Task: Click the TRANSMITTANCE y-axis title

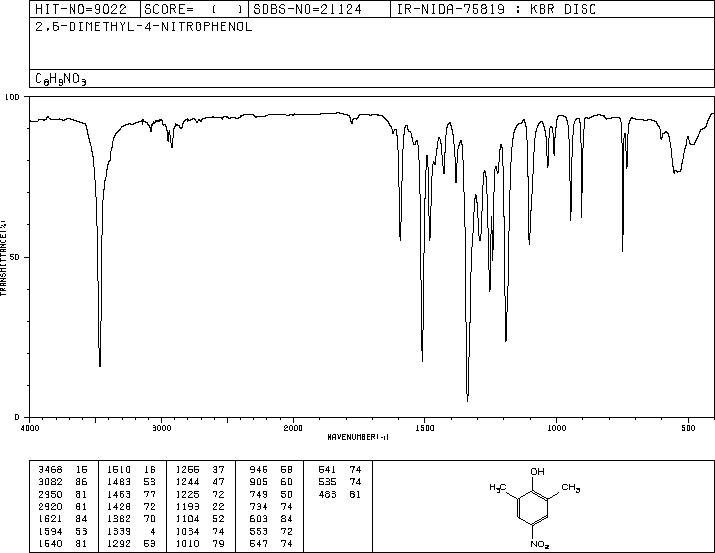Action: (x=3, y=258)
